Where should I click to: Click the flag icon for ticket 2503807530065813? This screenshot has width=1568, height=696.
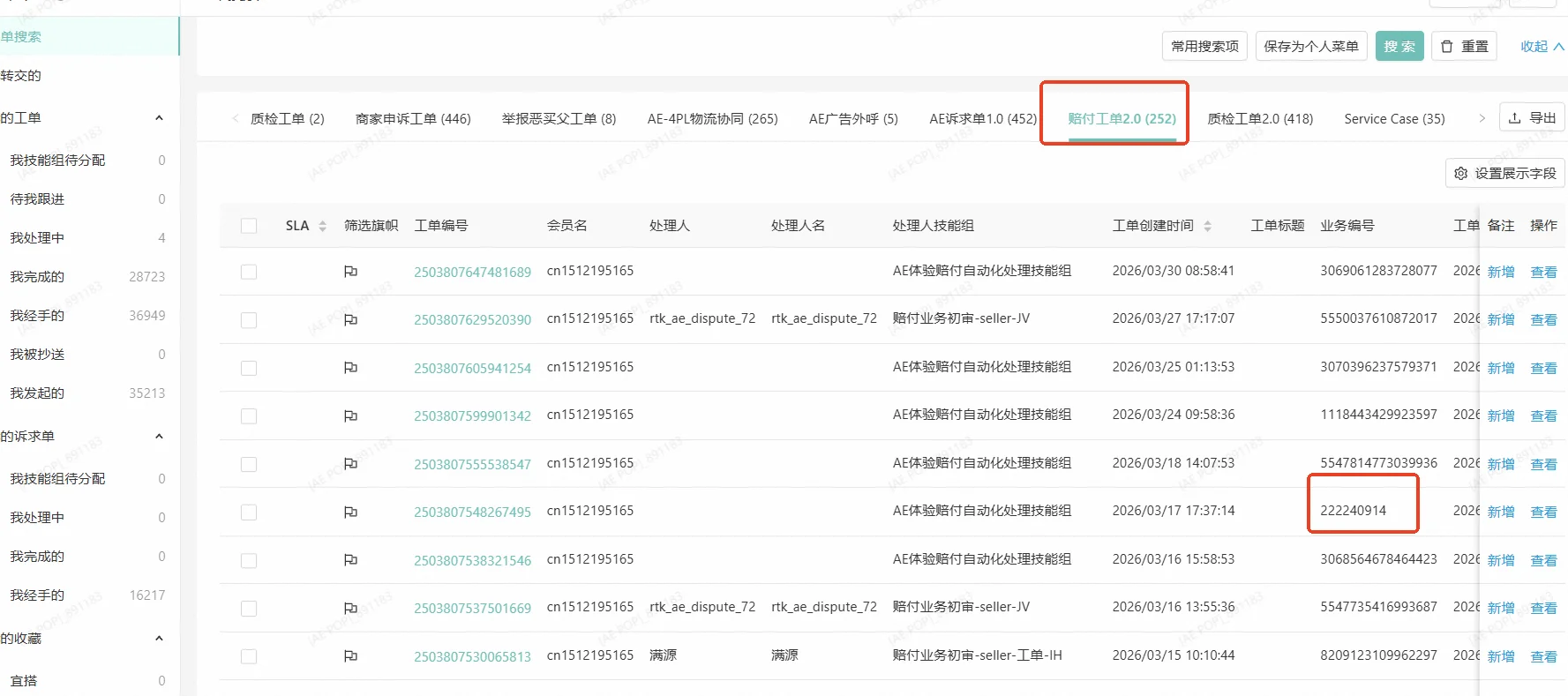pos(350,656)
